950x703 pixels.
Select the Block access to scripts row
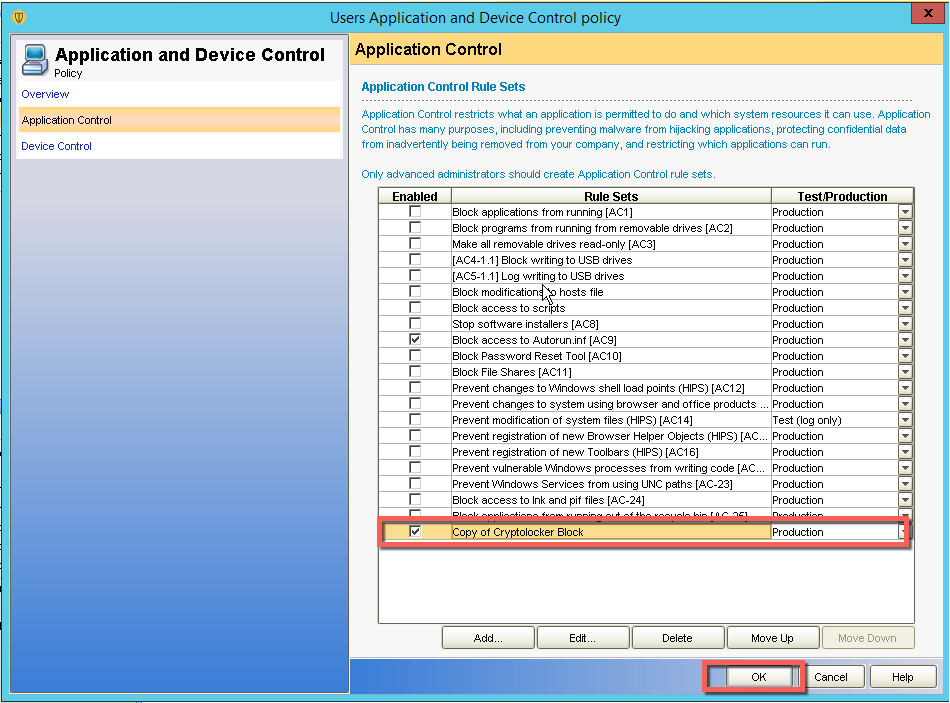(610, 308)
